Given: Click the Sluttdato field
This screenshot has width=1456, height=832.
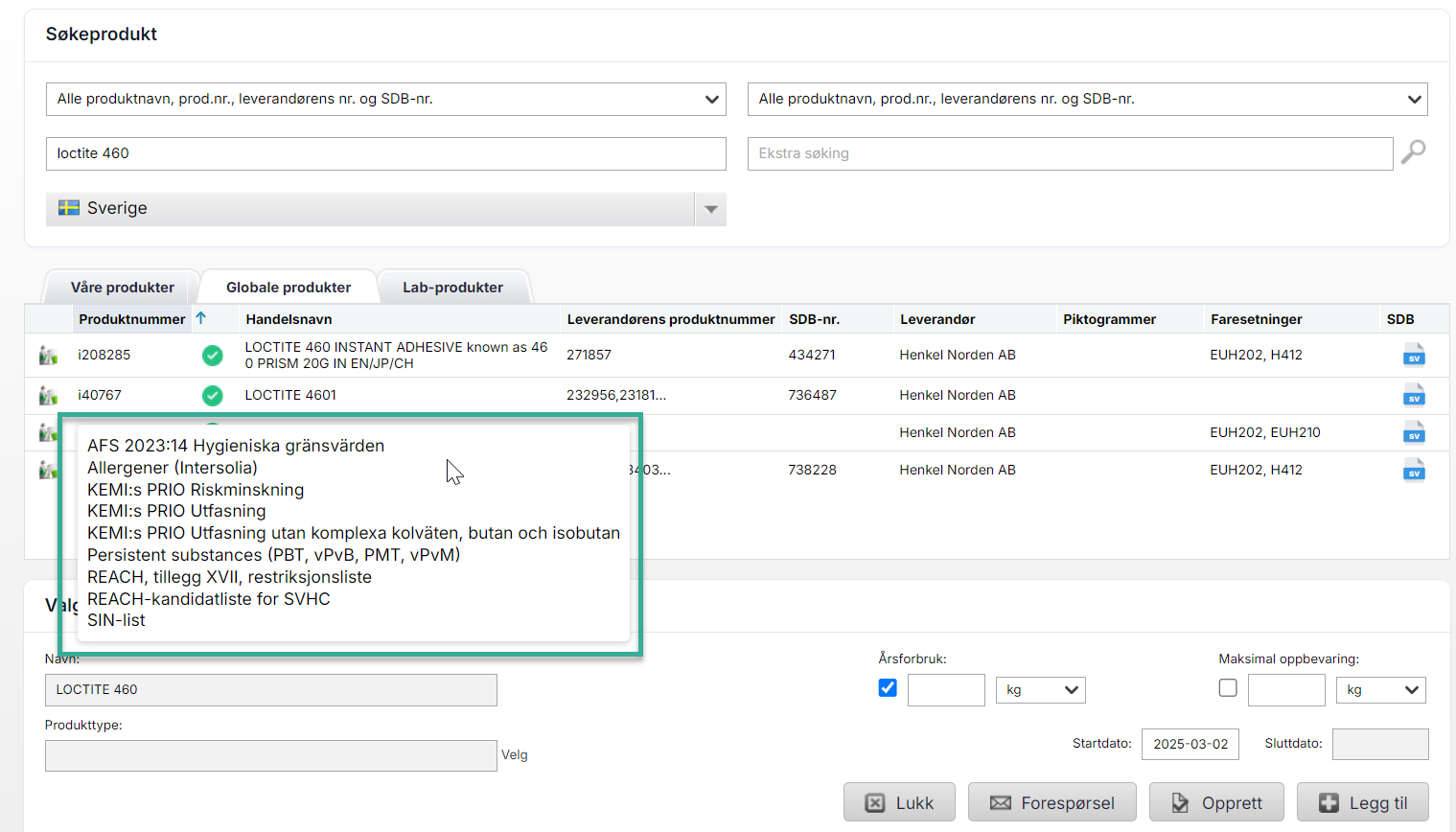Looking at the screenshot, I should (1380, 744).
